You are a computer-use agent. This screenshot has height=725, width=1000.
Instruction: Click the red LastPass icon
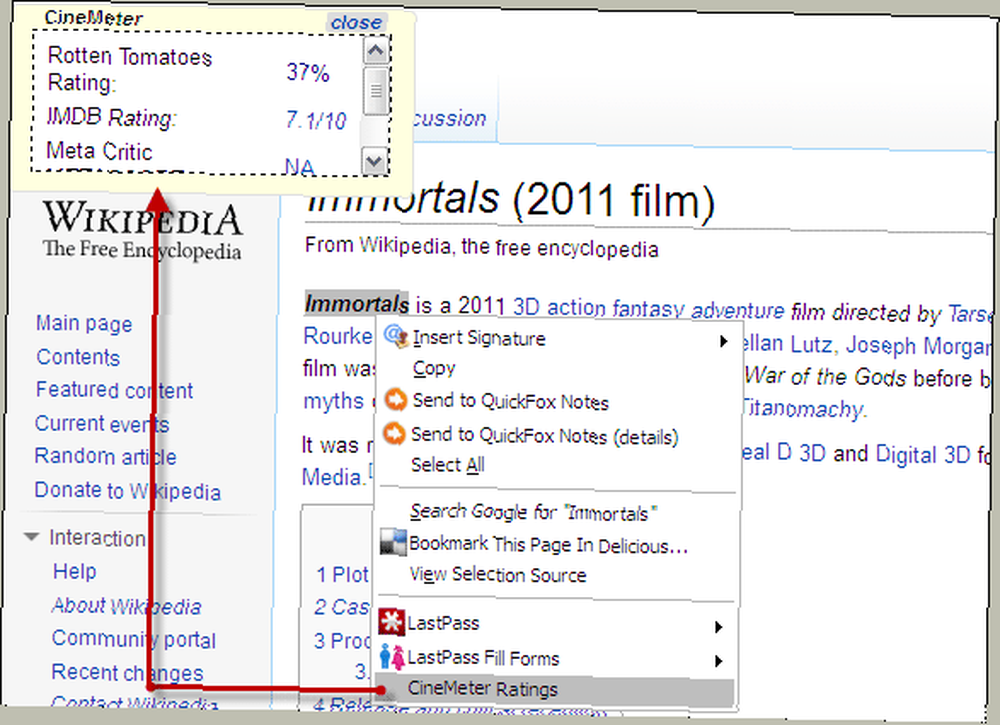391,622
